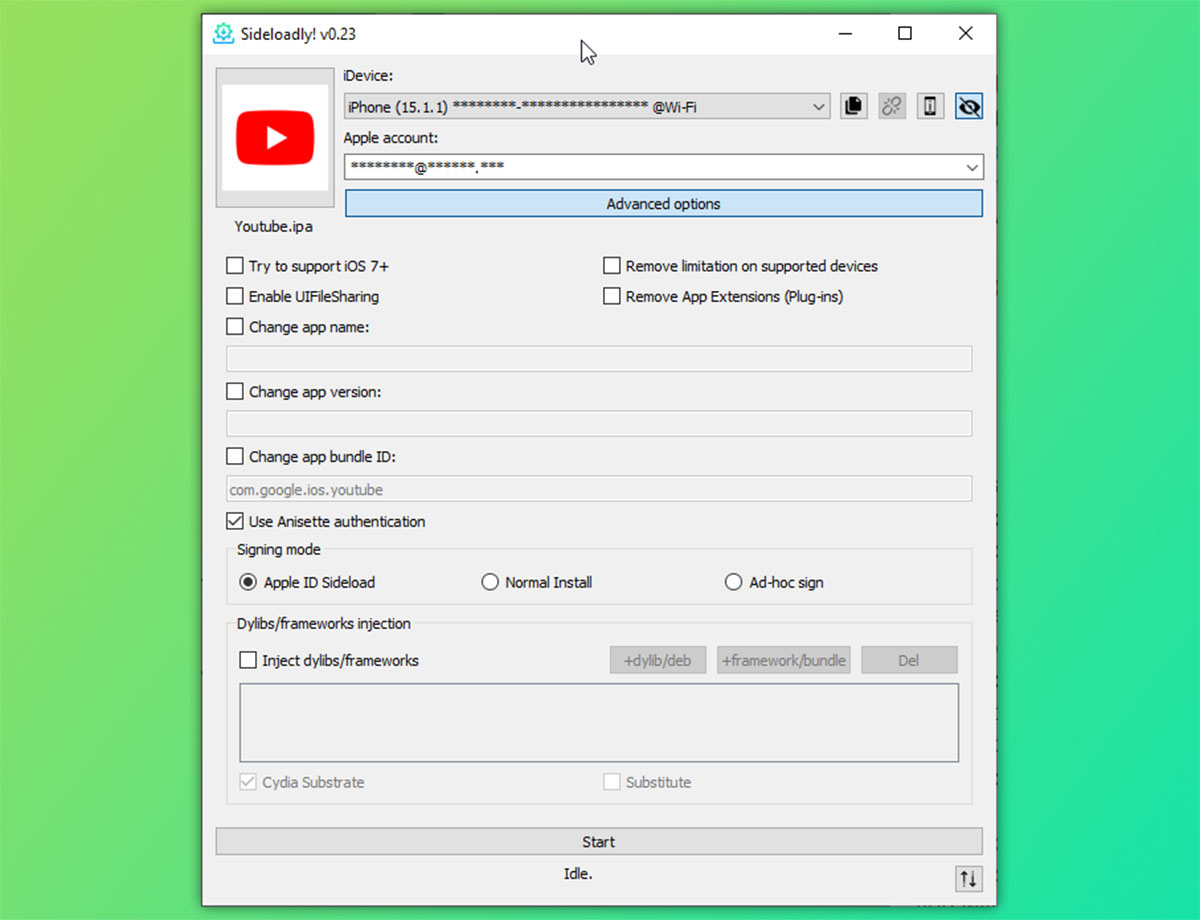Viewport: 1200px width, 920px height.
Task: Maximize the Sideloadly window
Action: 905,34
